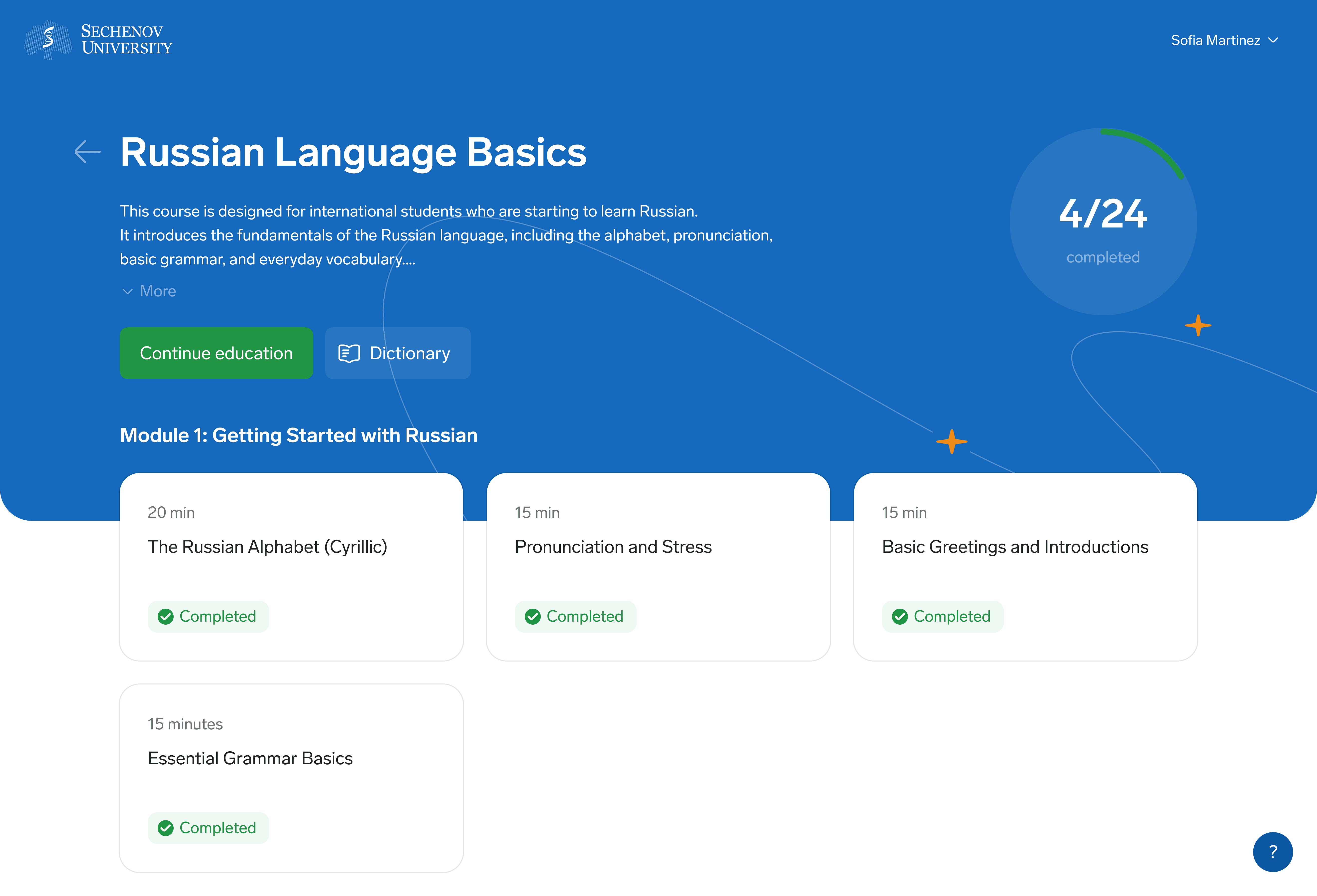Click the Completed badge on Pronunciation card
The height and width of the screenshot is (896, 1317).
click(x=575, y=617)
